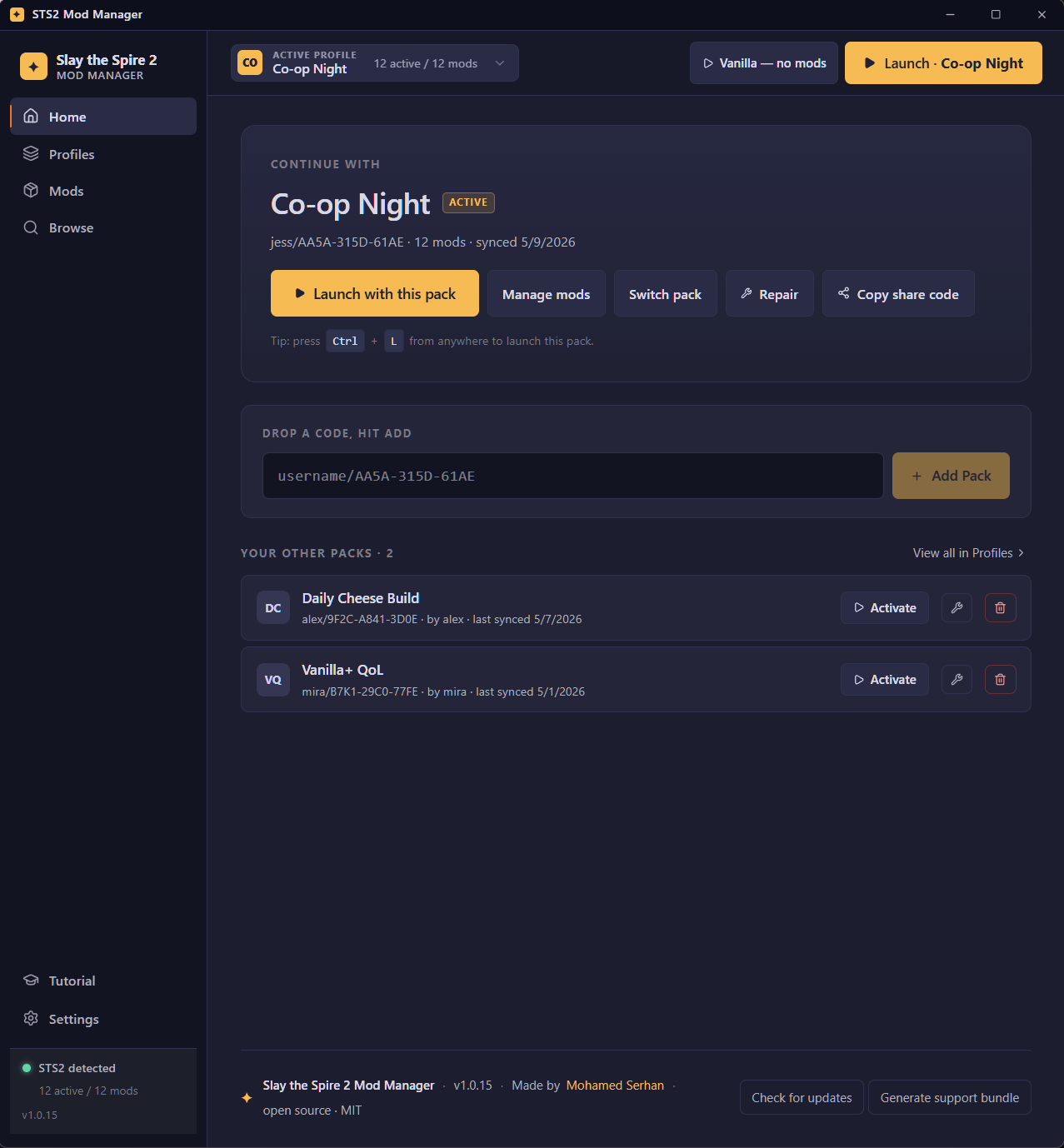The width and height of the screenshot is (1064, 1148).
Task: Click the Settings gear icon
Action: click(31, 1018)
